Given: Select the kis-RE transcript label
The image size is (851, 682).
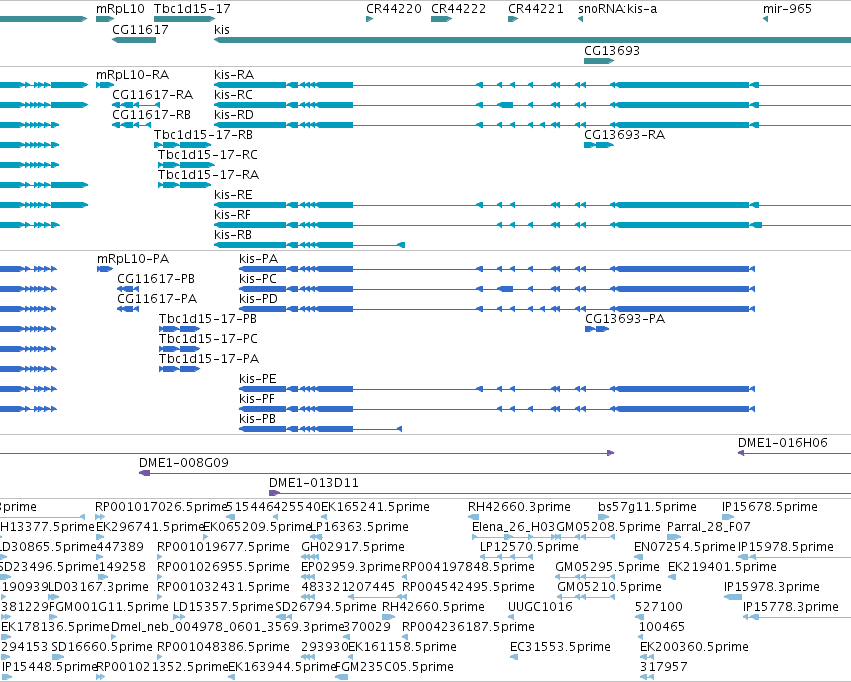Looking at the screenshot, I should [x=233, y=194].
